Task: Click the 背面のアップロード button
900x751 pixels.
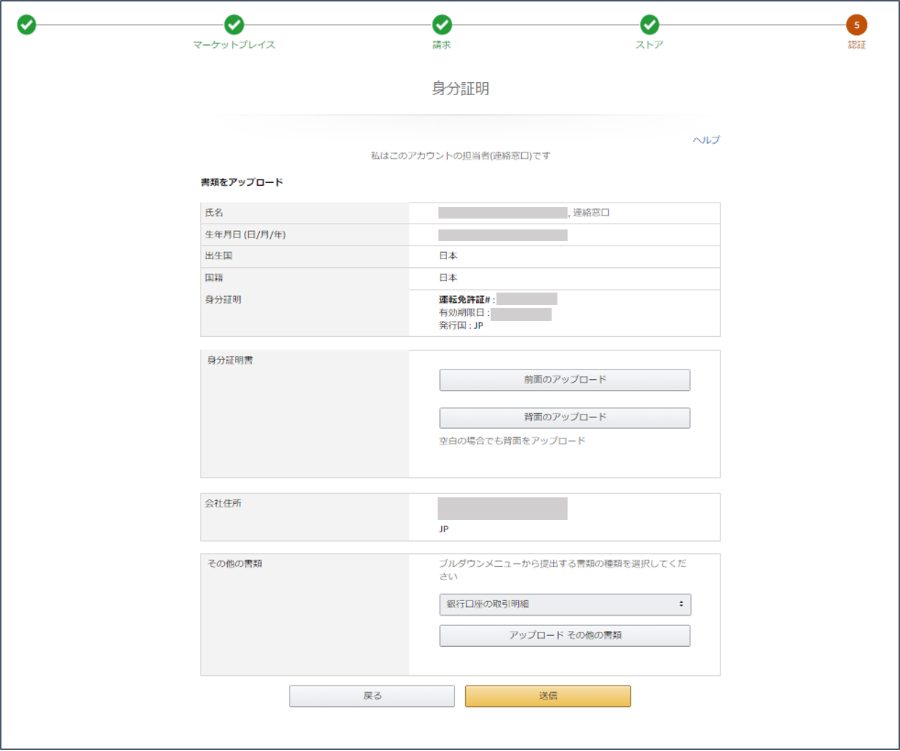Action: 565,417
